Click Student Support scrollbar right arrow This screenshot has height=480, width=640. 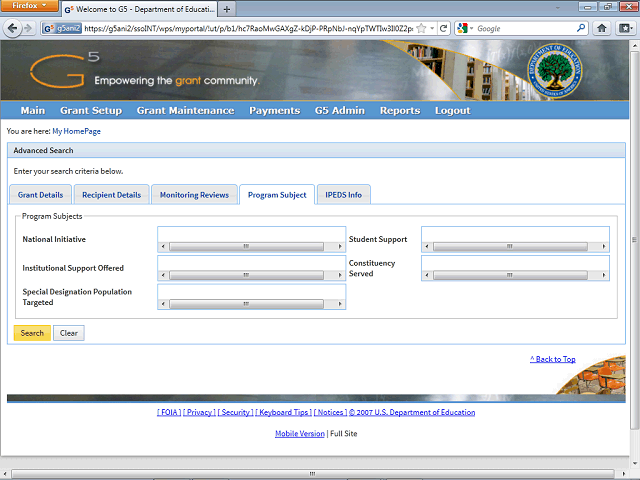point(603,247)
